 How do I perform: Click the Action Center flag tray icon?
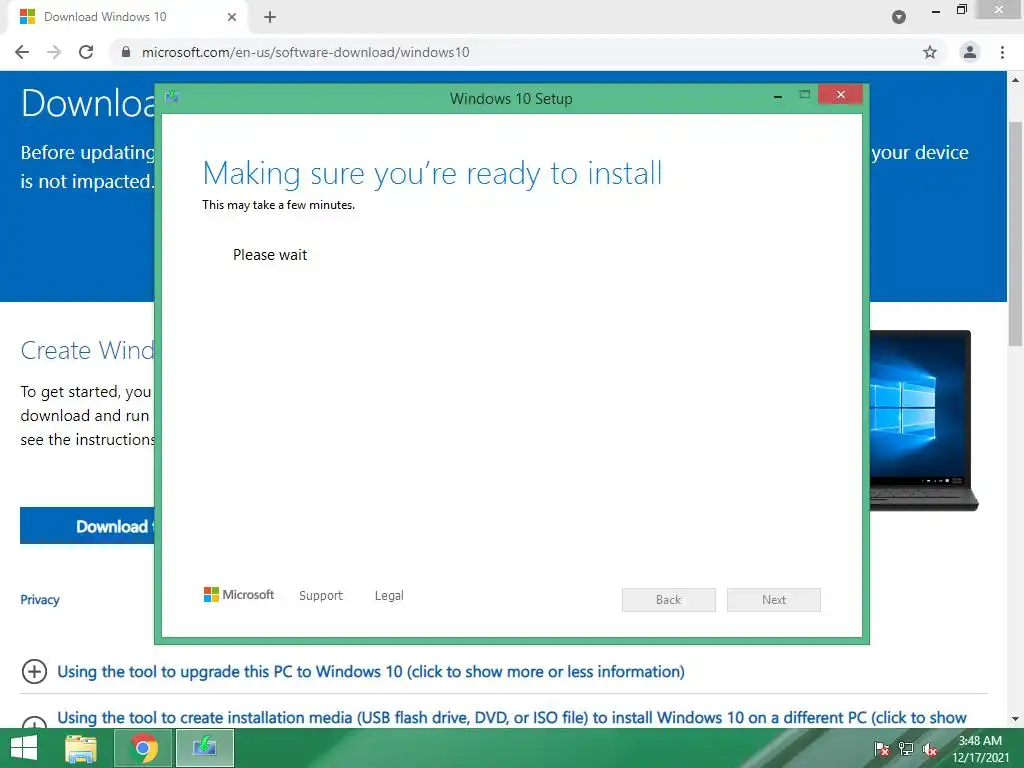(x=882, y=749)
